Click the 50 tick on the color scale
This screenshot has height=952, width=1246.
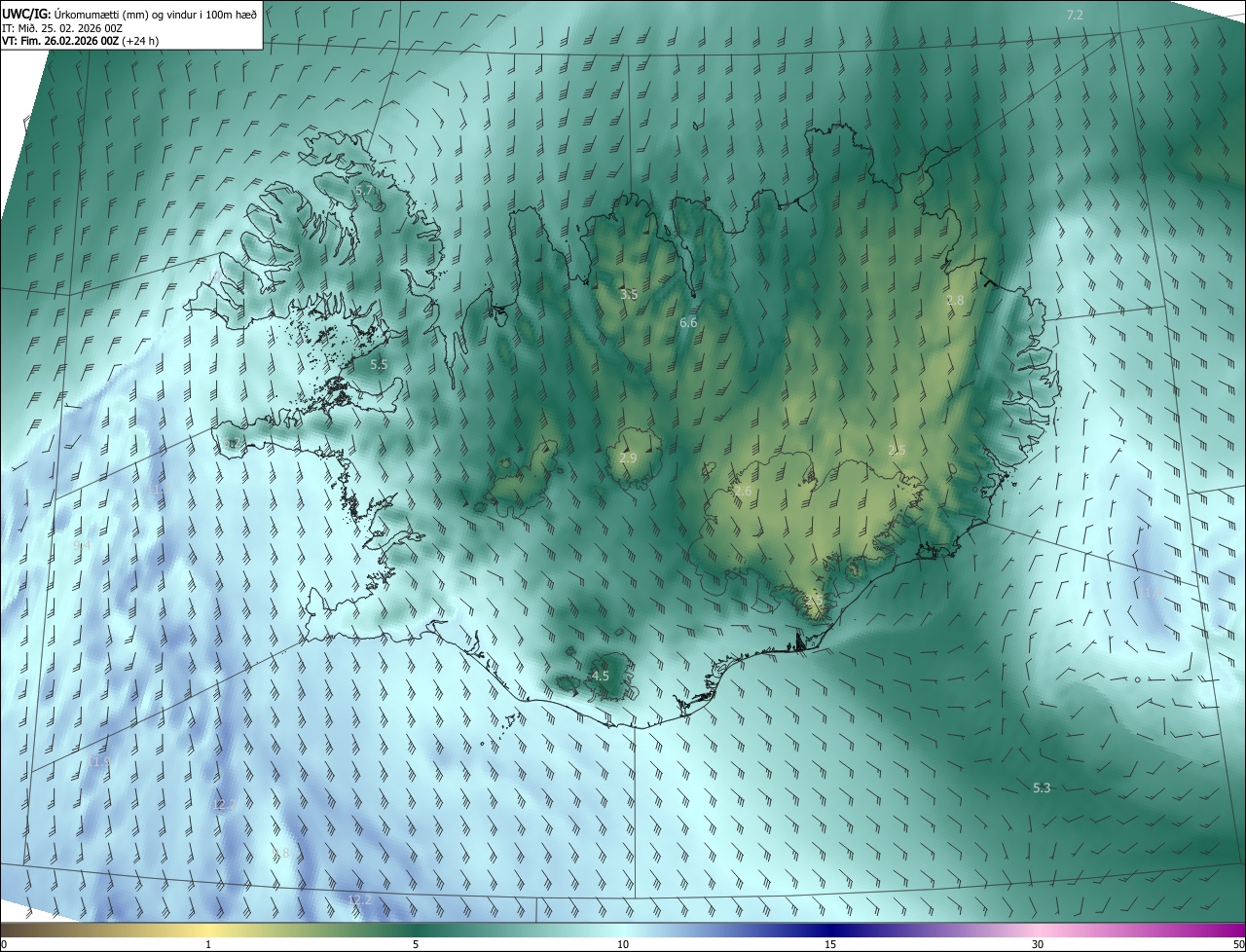click(1238, 944)
